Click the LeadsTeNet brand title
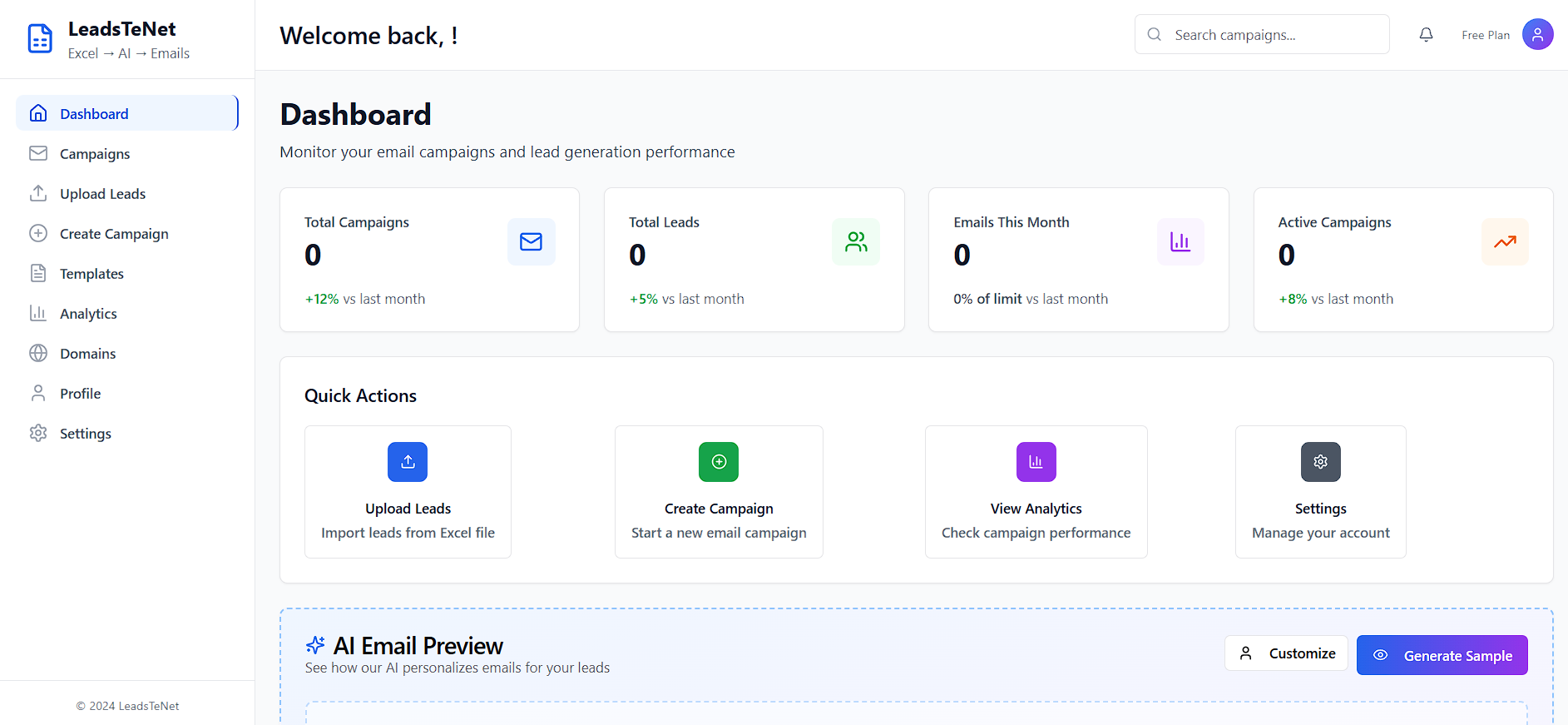Screen dimensions: 1568x725 (121, 29)
